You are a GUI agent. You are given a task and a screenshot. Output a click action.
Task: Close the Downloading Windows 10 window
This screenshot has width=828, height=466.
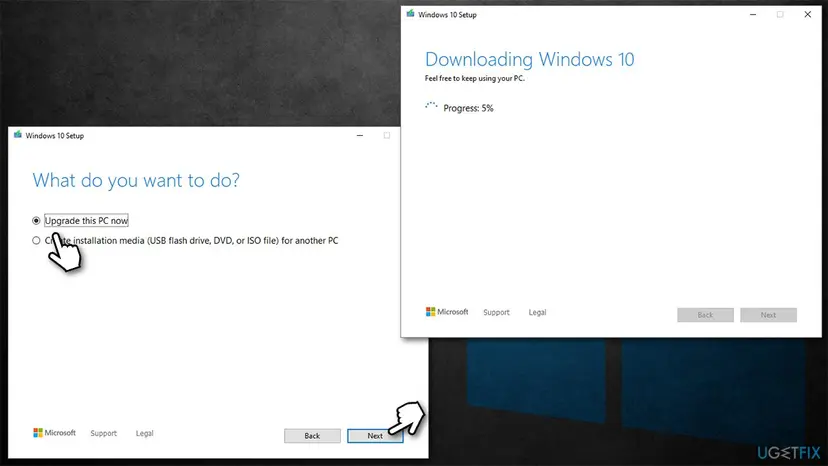click(807, 15)
